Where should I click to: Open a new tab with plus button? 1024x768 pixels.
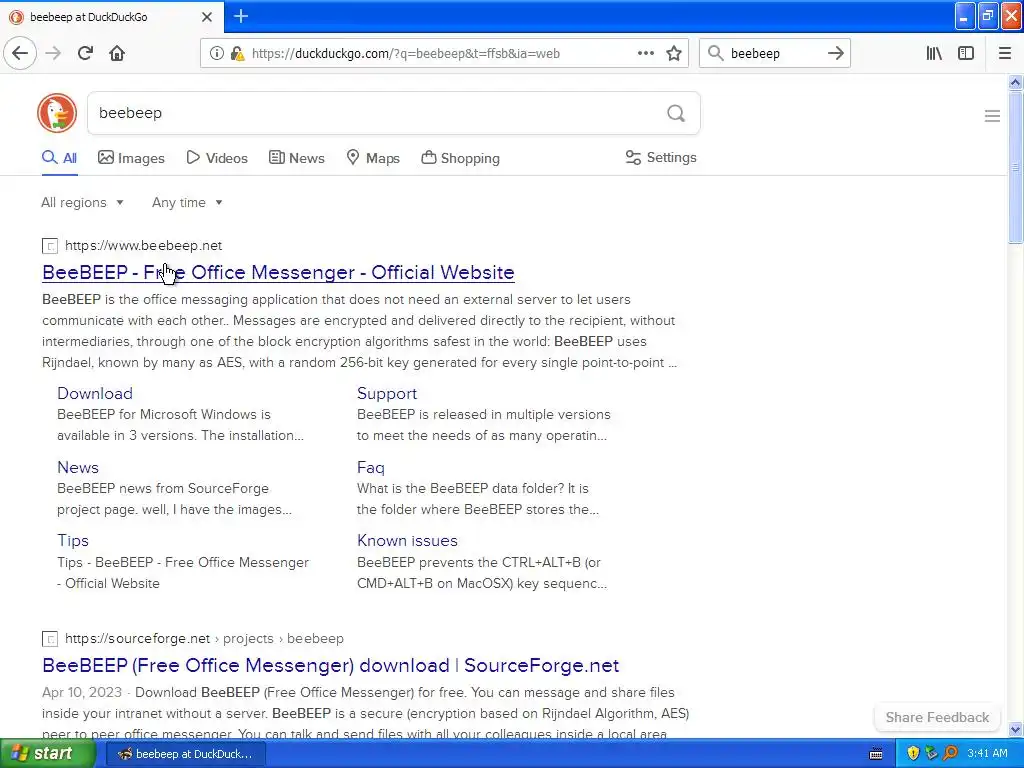coord(240,16)
